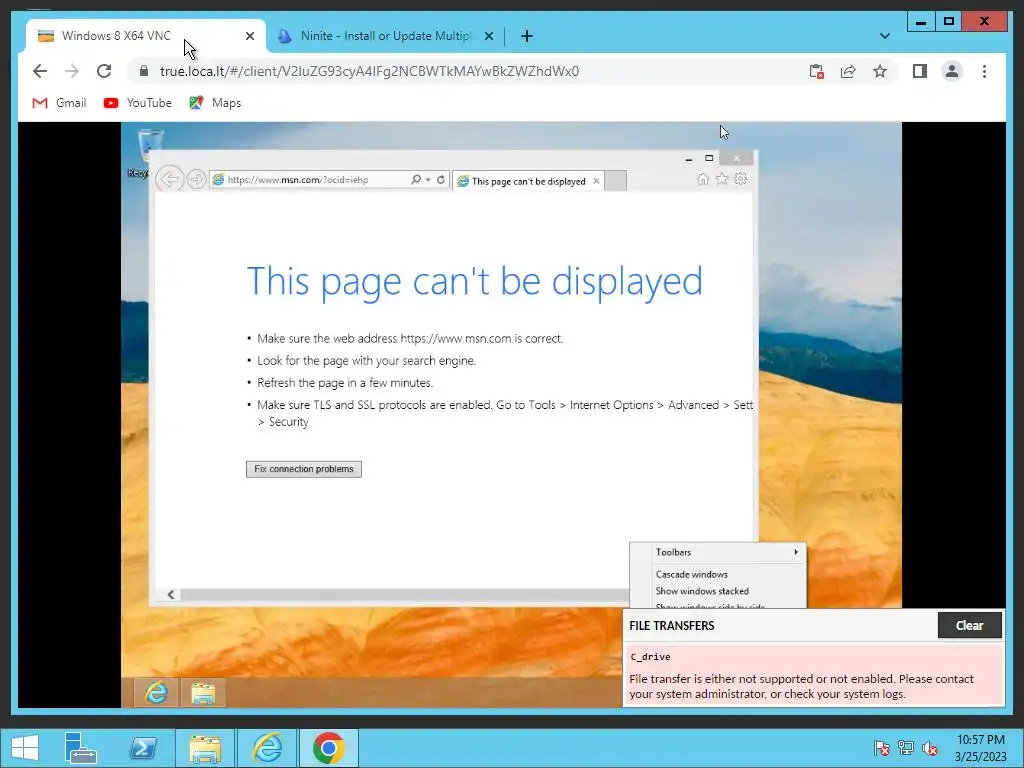The width and height of the screenshot is (1024, 768).
Task: Toggle Chrome side panel
Action: [920, 71]
